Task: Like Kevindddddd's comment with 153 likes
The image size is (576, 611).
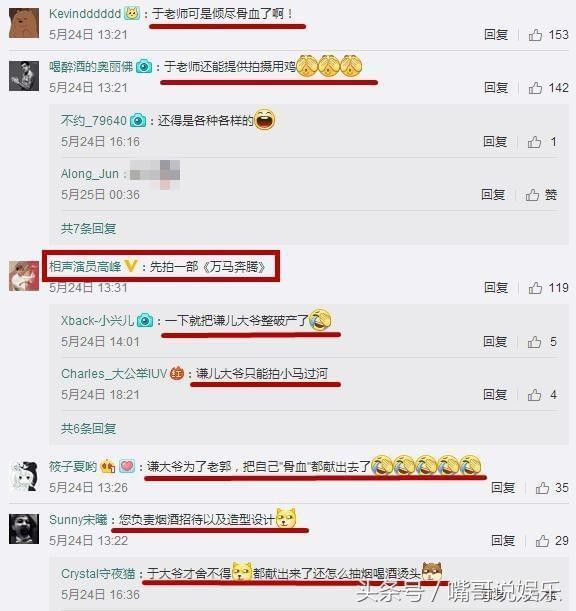Action: coord(535,35)
